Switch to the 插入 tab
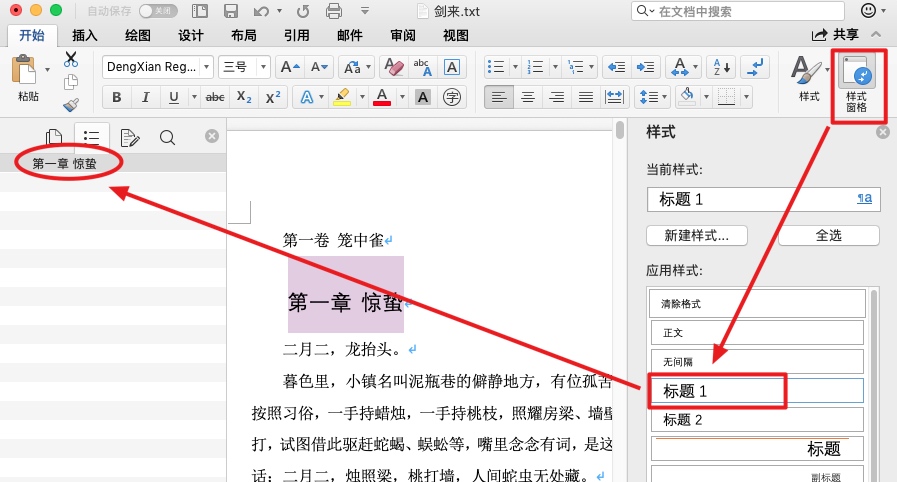897x482 pixels. (x=85, y=35)
